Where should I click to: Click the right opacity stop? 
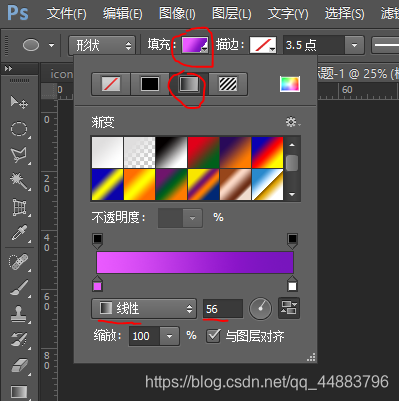[x=292, y=241]
